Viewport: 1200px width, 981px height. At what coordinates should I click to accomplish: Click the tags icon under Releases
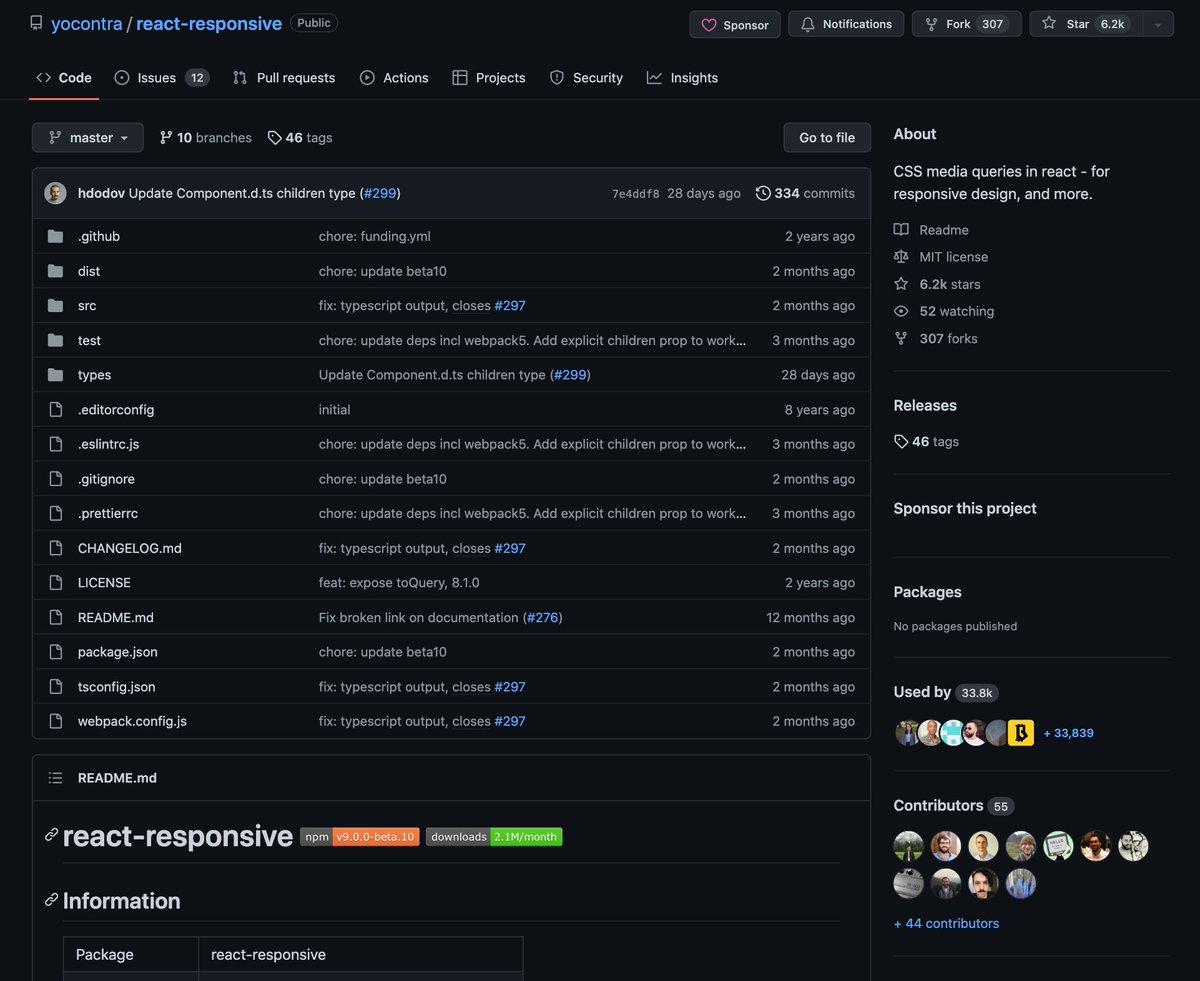(x=901, y=441)
